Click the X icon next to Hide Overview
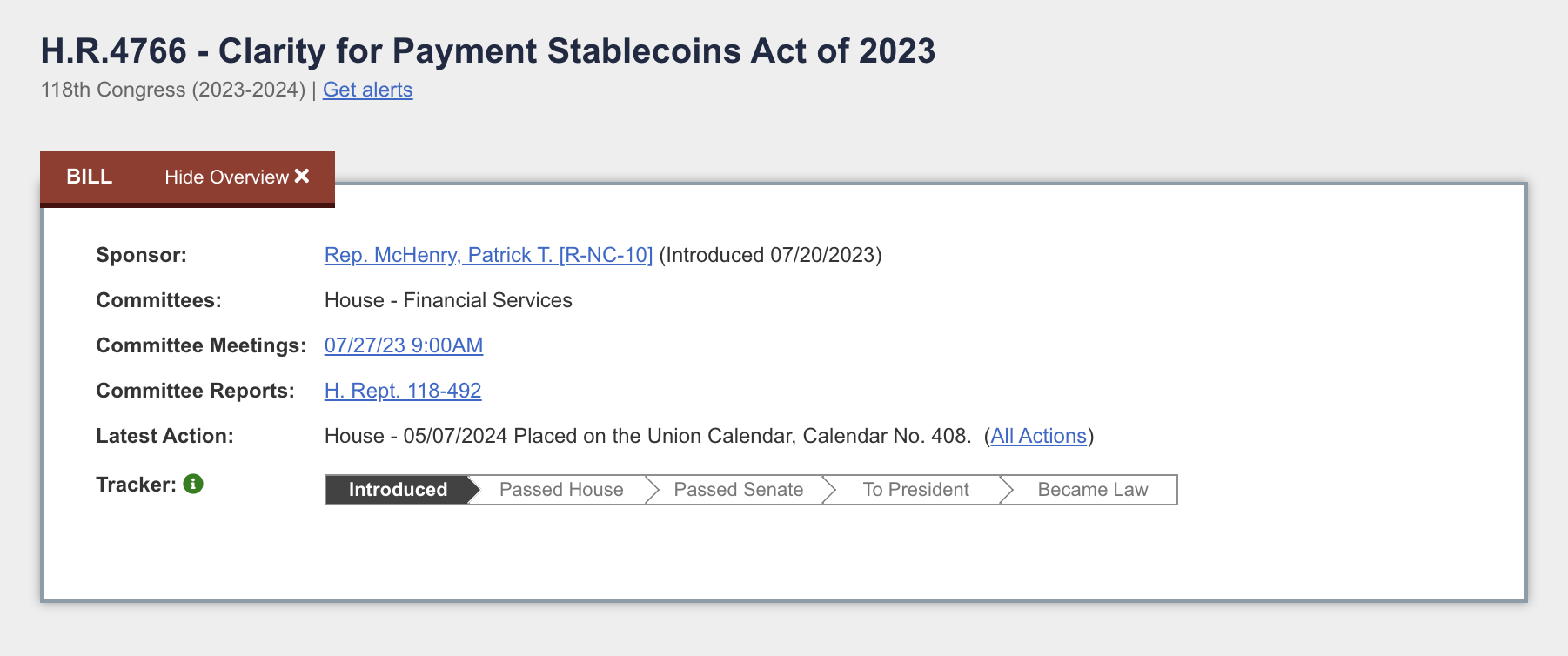This screenshot has height=656, width=1568. point(303,177)
